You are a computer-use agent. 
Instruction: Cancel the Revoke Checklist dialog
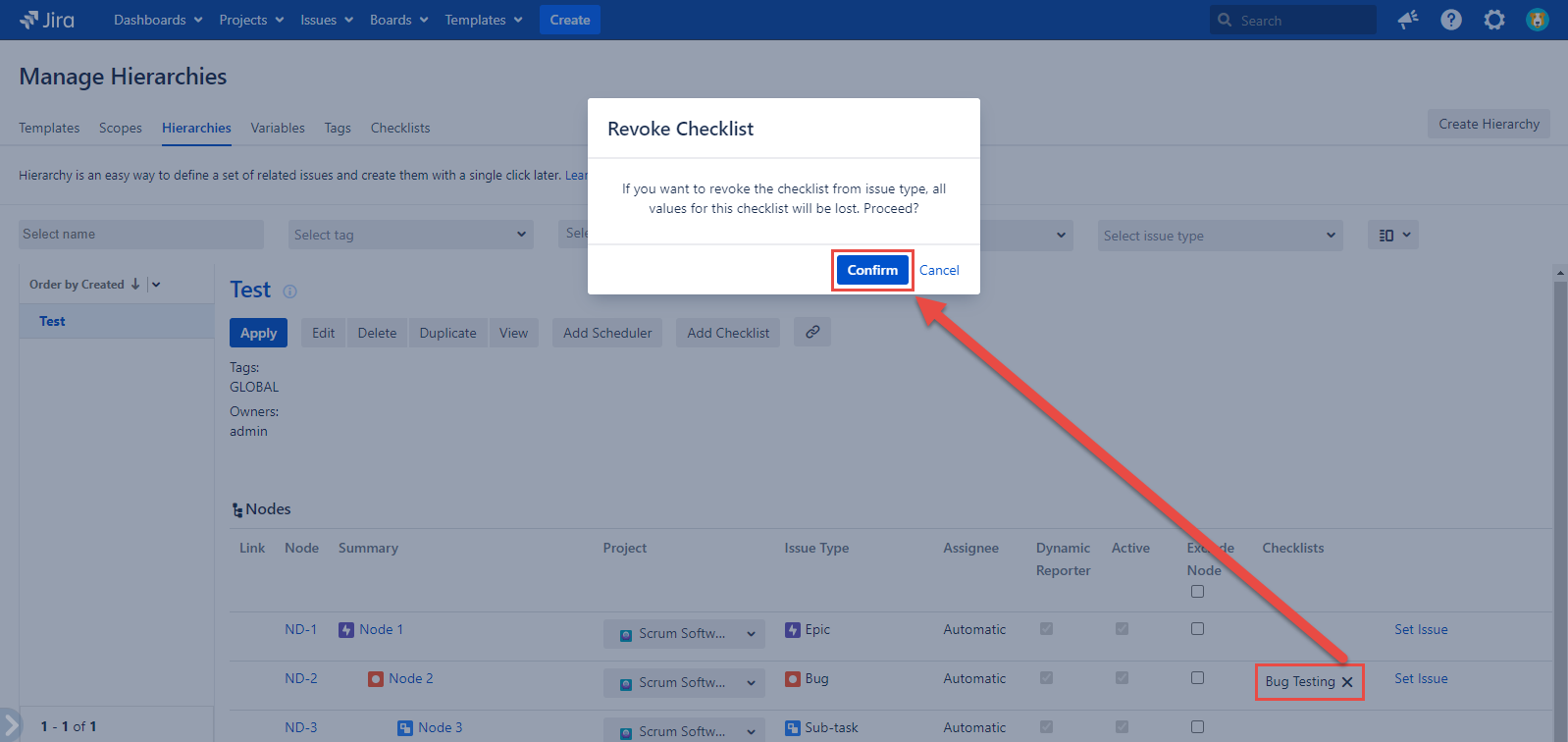coord(939,270)
